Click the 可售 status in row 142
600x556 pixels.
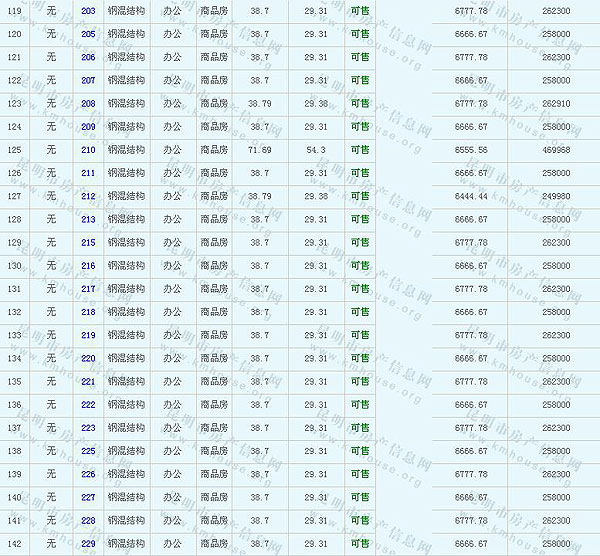[360, 543]
